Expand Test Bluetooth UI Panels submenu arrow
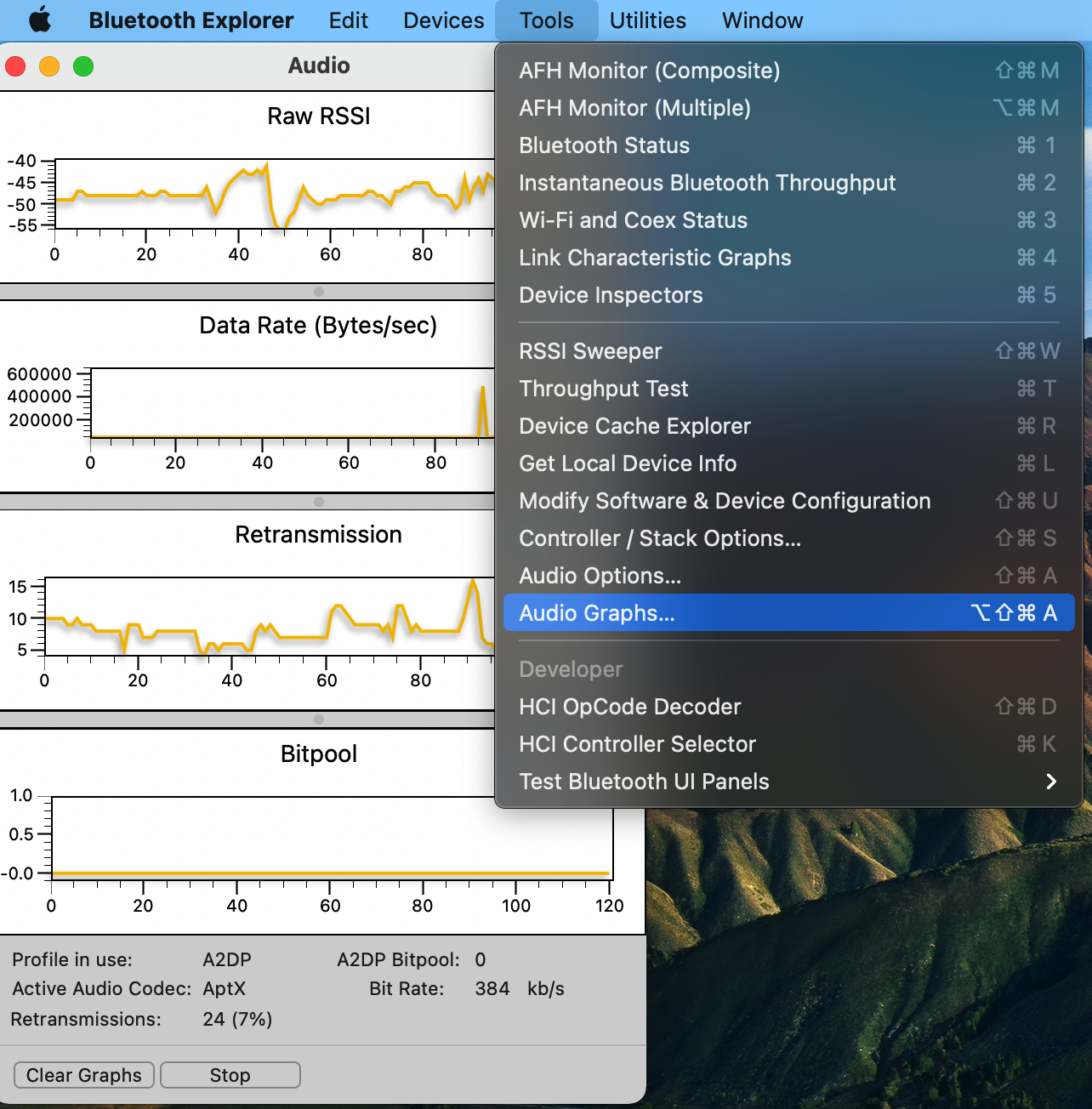Image resolution: width=1092 pixels, height=1109 pixels. pos(1051,782)
